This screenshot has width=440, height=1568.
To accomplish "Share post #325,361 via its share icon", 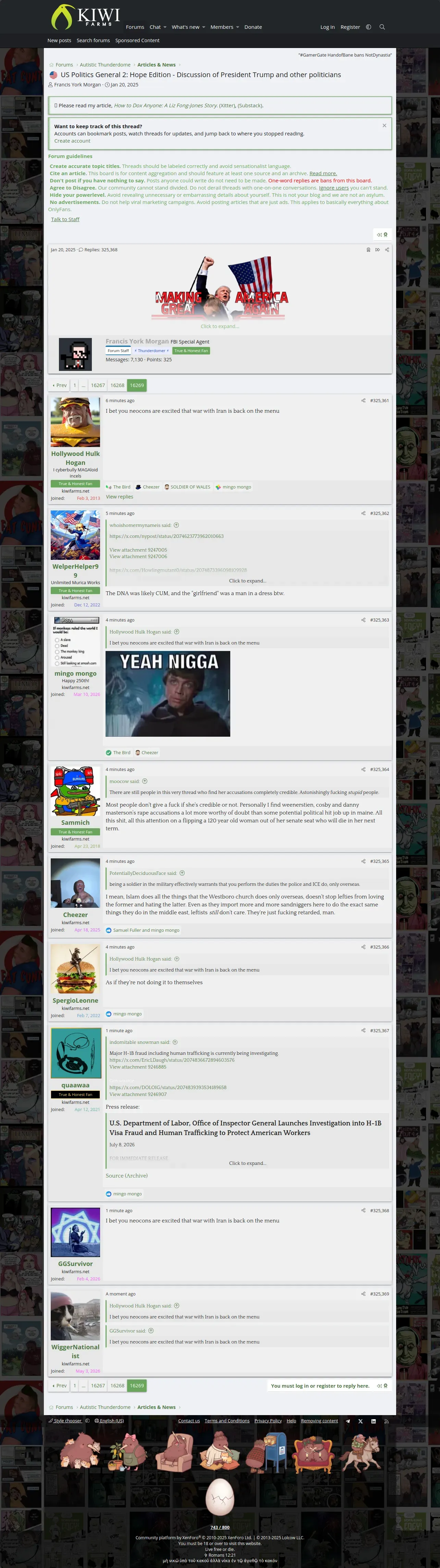I will point(363,400).
